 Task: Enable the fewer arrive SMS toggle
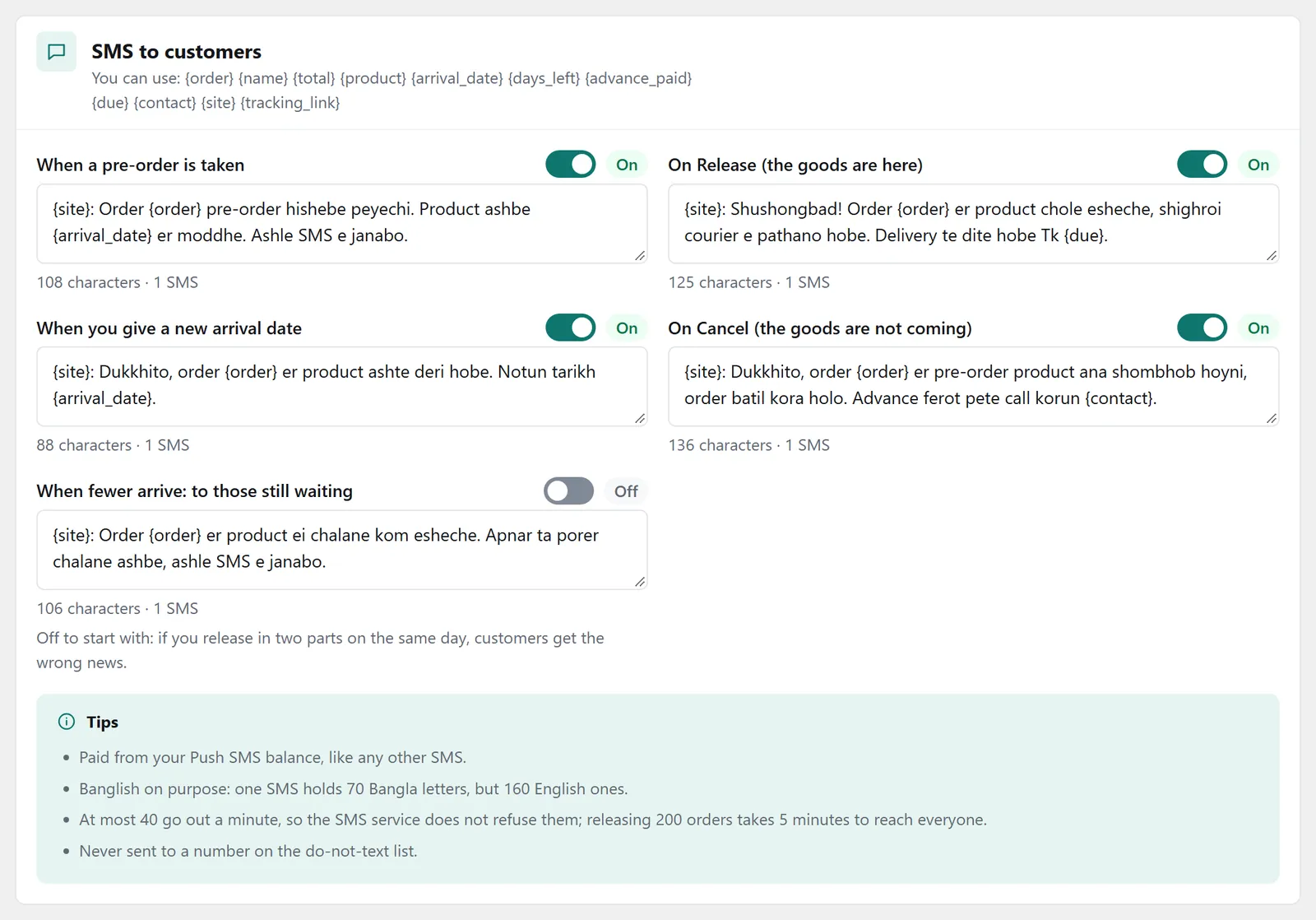pyautogui.click(x=569, y=491)
